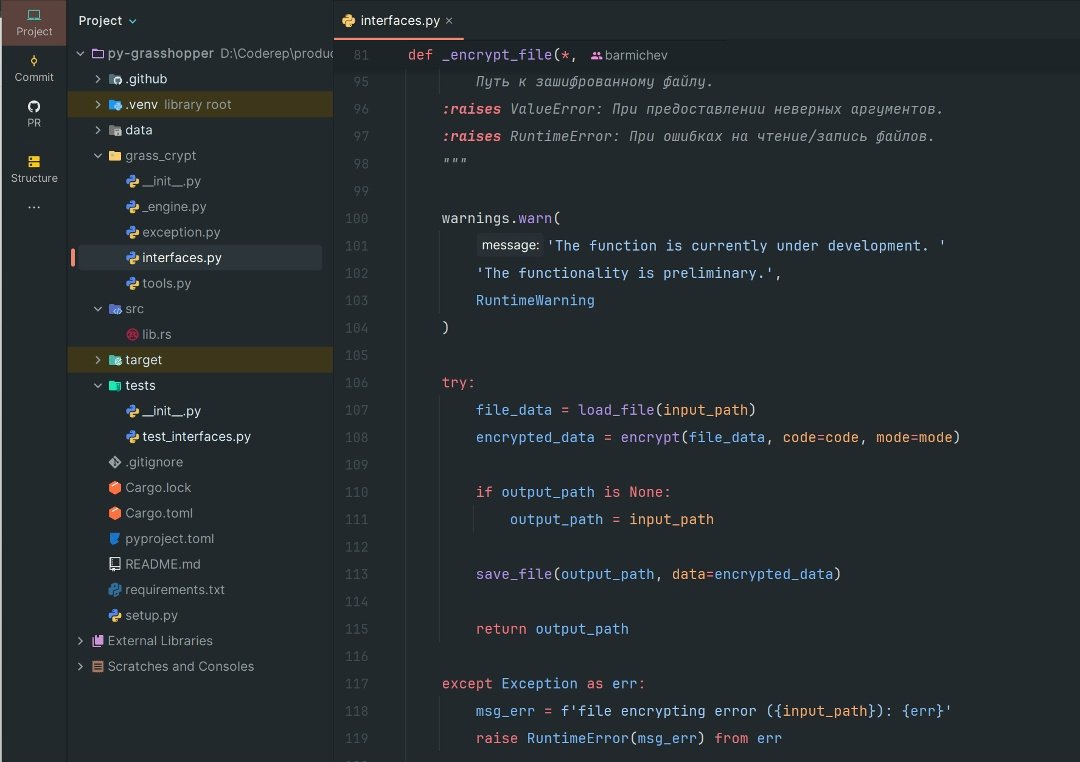The height and width of the screenshot is (762, 1080).
Task: Click the message: inlay hint in warnings.warn
Action: (x=509, y=245)
